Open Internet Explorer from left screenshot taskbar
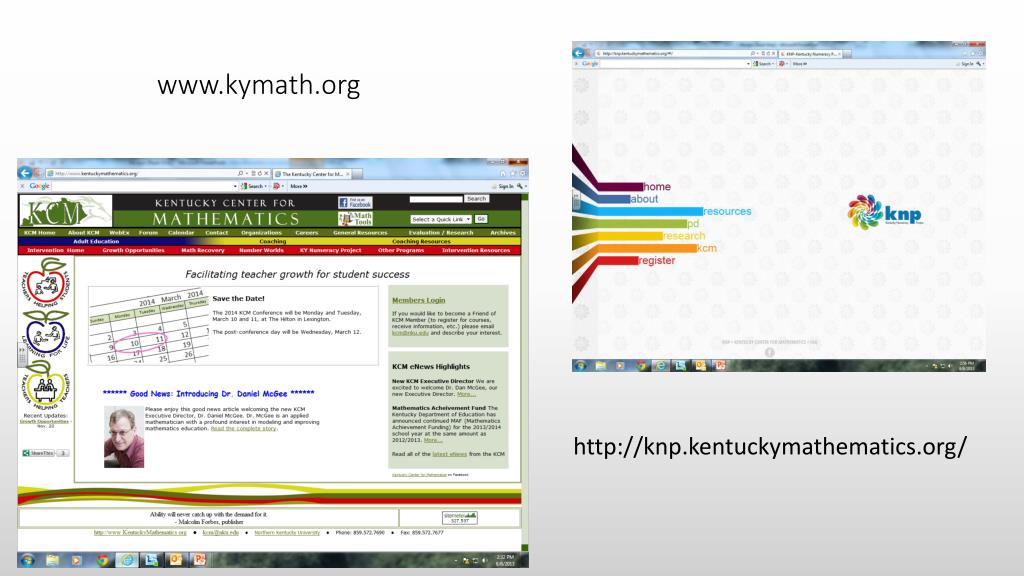 pyautogui.click(x=127, y=560)
